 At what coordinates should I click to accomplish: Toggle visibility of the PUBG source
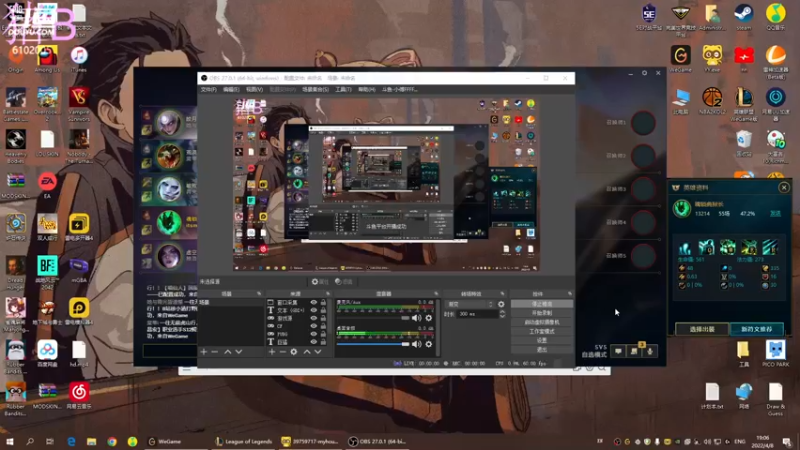[314, 334]
